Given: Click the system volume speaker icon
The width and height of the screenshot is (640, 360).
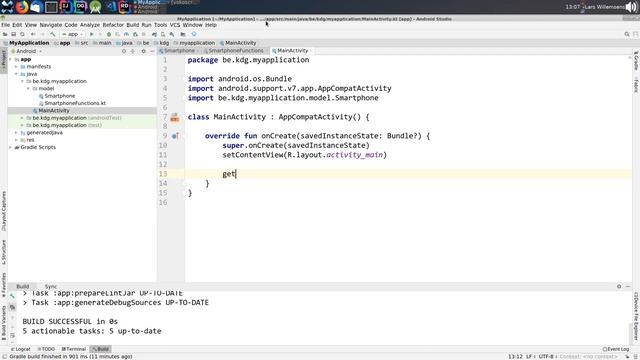Looking at the screenshot, I should [631, 7].
